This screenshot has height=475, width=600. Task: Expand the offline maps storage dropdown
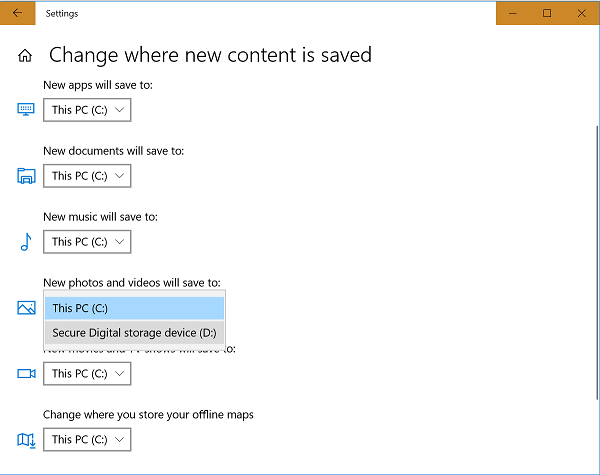click(87, 440)
